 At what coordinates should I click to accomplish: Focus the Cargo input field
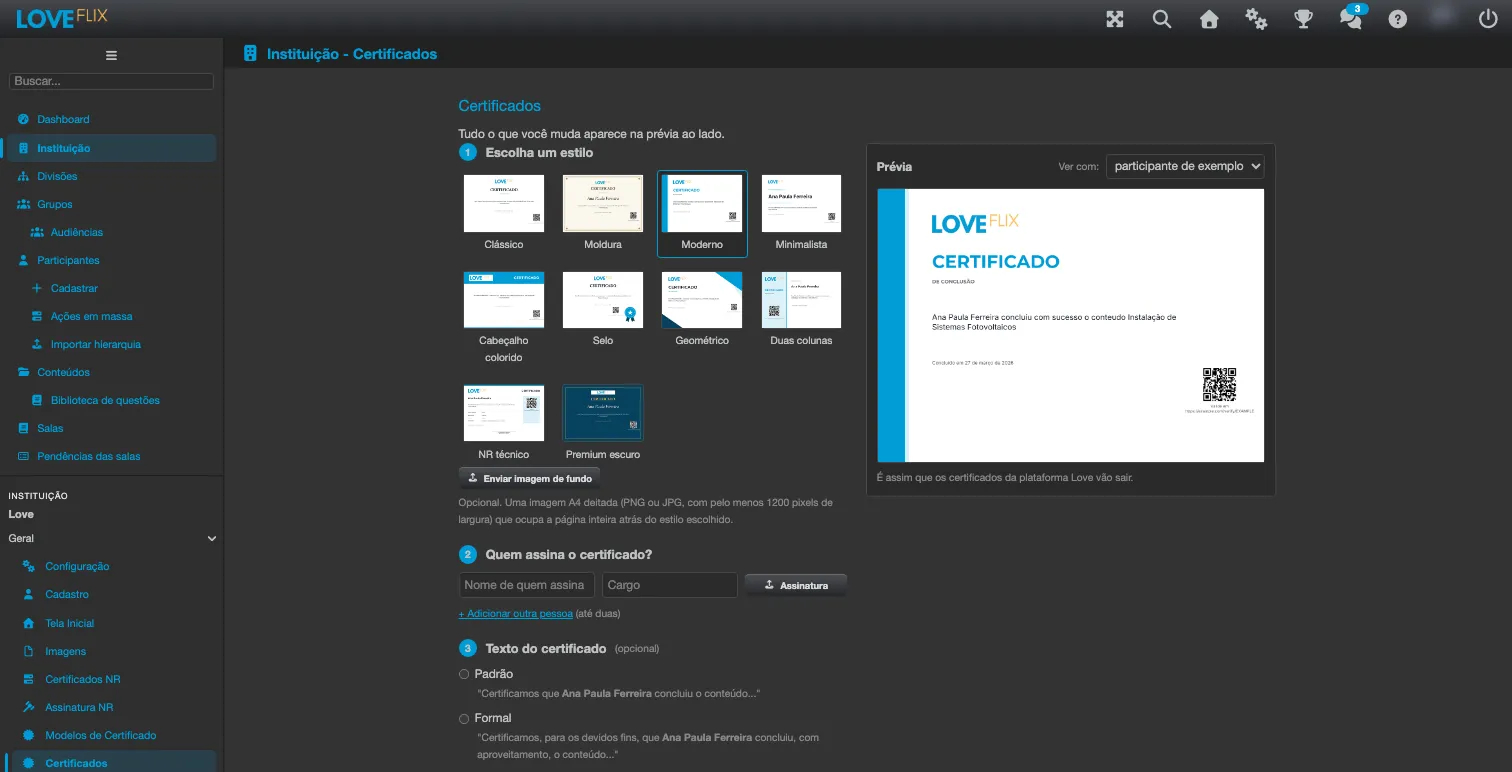670,585
